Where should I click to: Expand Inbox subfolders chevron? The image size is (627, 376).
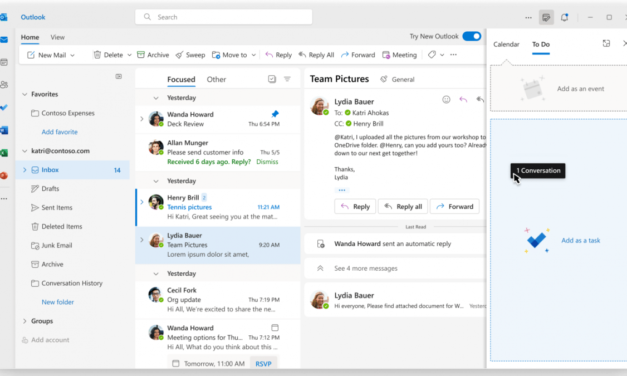pos(24,170)
